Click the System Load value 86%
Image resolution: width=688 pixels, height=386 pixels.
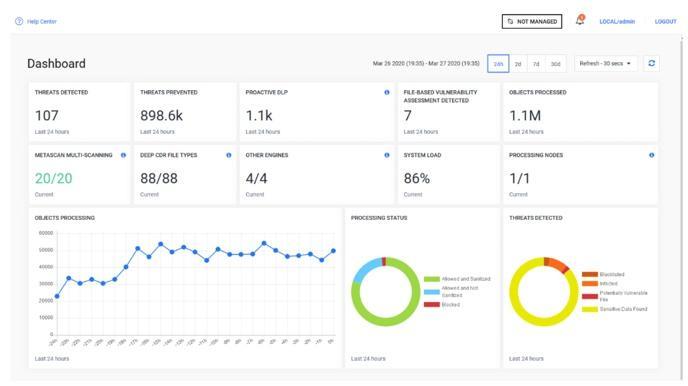coord(417,179)
